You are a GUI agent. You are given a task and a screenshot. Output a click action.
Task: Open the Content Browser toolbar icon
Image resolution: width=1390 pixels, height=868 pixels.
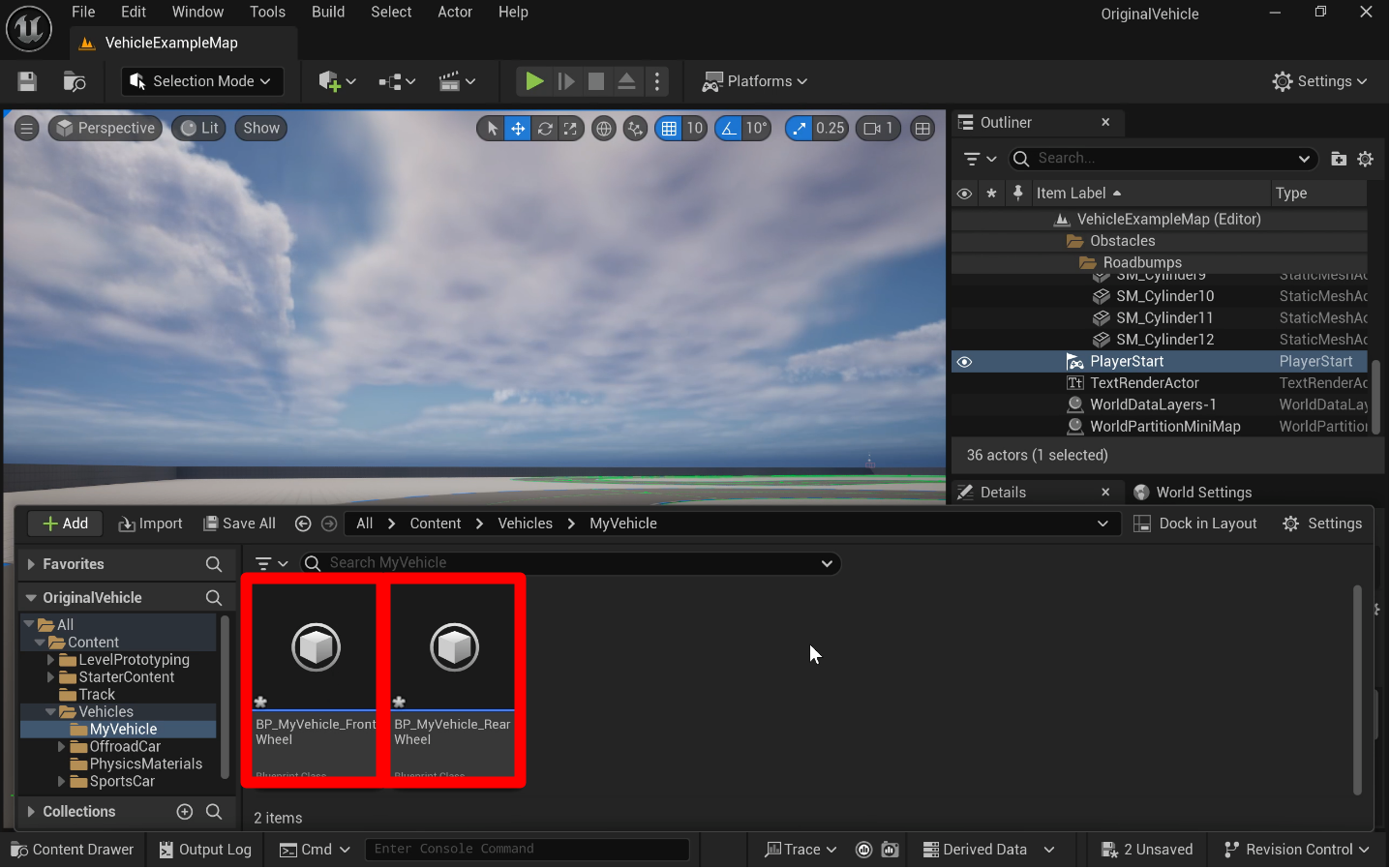(75, 81)
